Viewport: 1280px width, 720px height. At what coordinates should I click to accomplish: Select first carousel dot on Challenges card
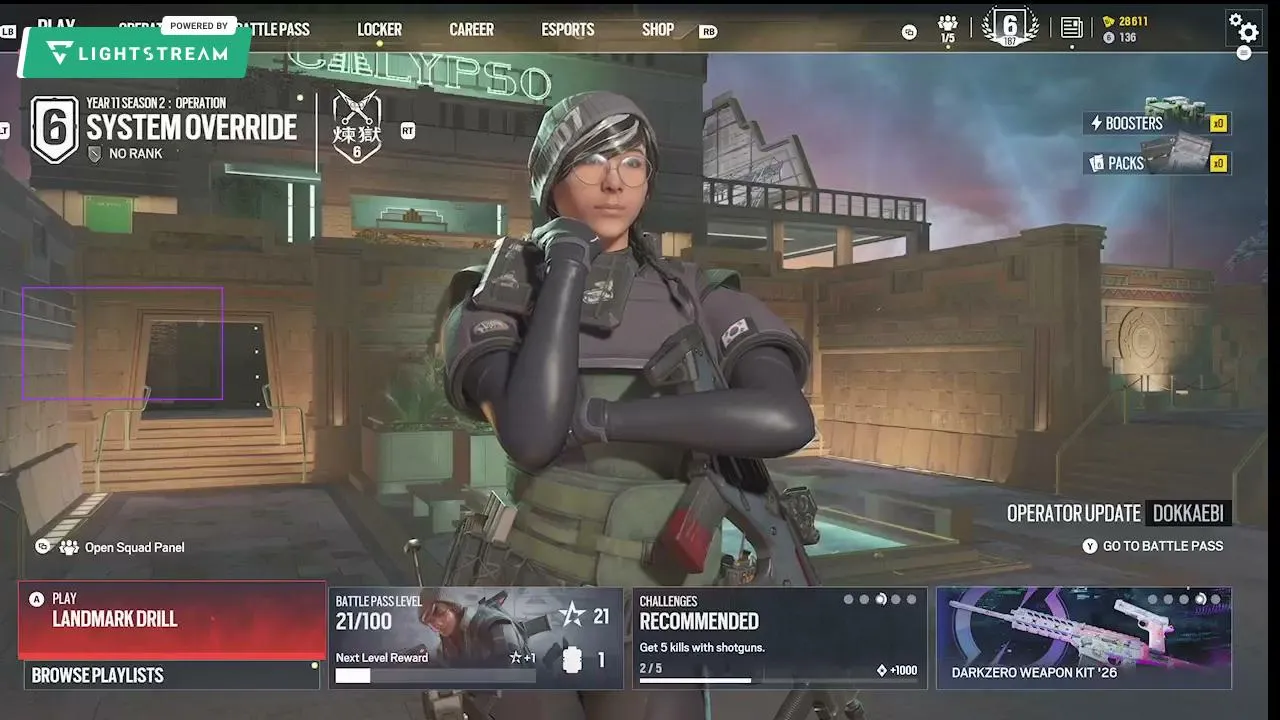[x=849, y=600]
